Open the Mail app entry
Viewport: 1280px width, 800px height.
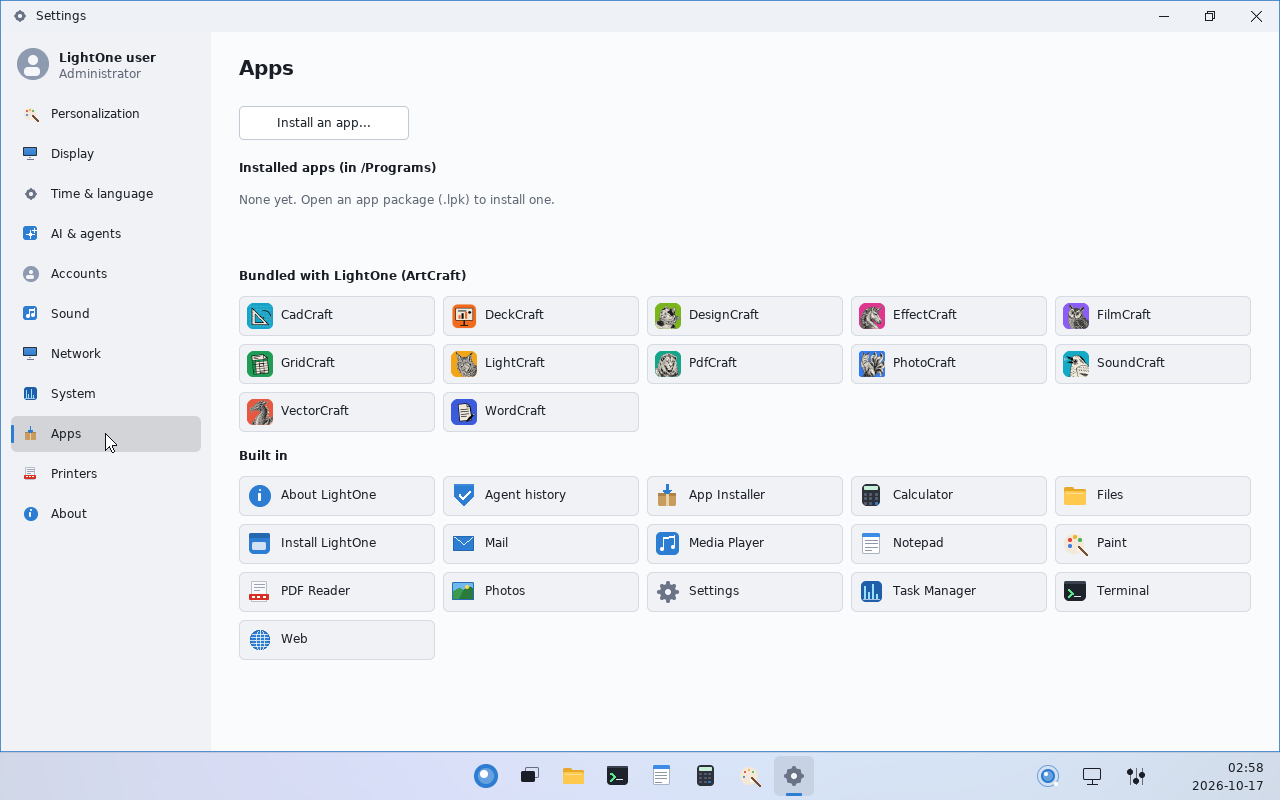point(541,544)
